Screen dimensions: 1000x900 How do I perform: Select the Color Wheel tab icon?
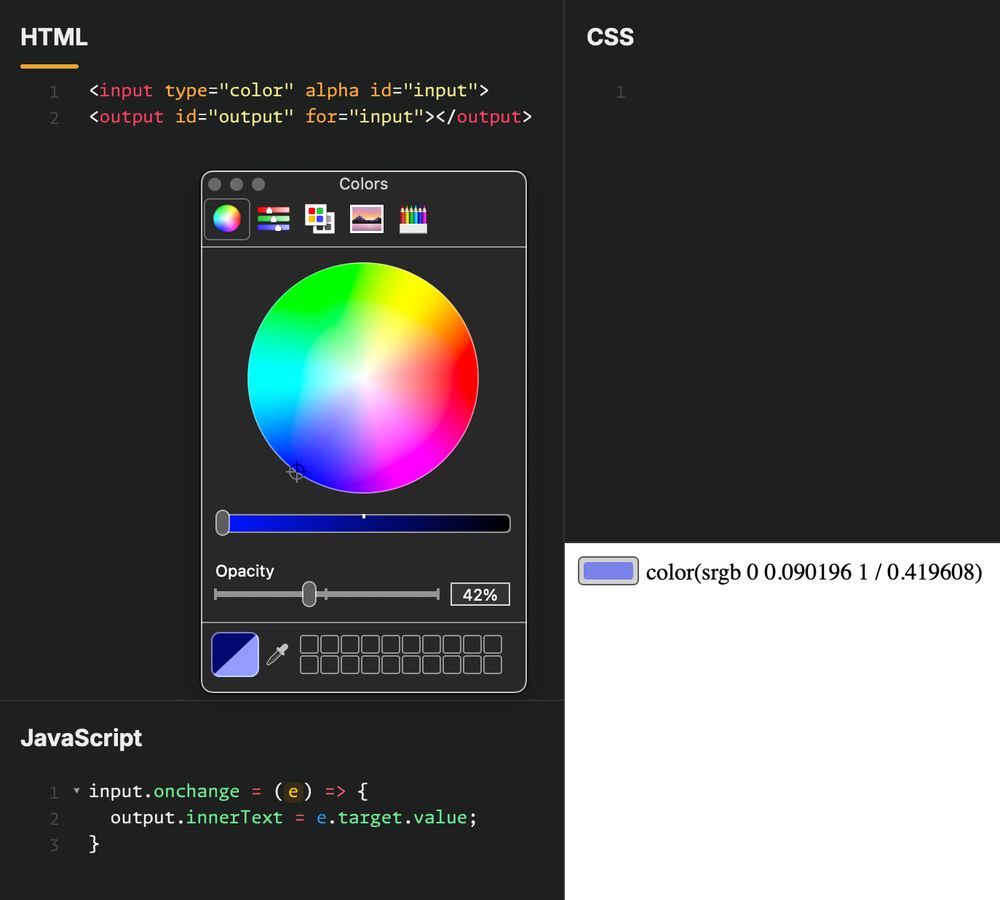coord(226,218)
